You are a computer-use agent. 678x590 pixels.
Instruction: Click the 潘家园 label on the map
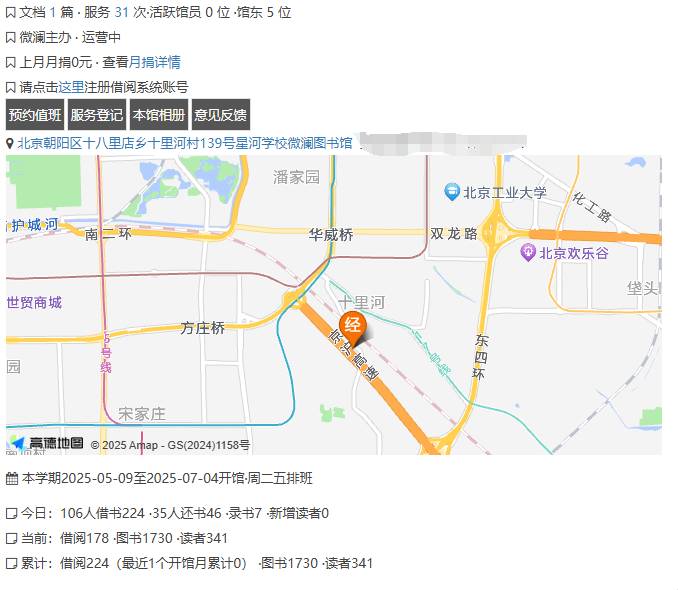coord(296,177)
